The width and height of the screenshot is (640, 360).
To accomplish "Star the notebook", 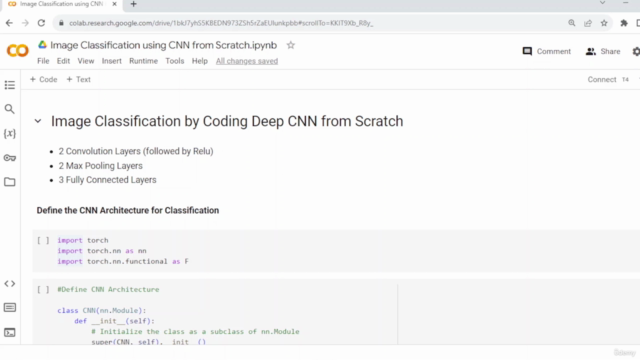I will 291,45.
